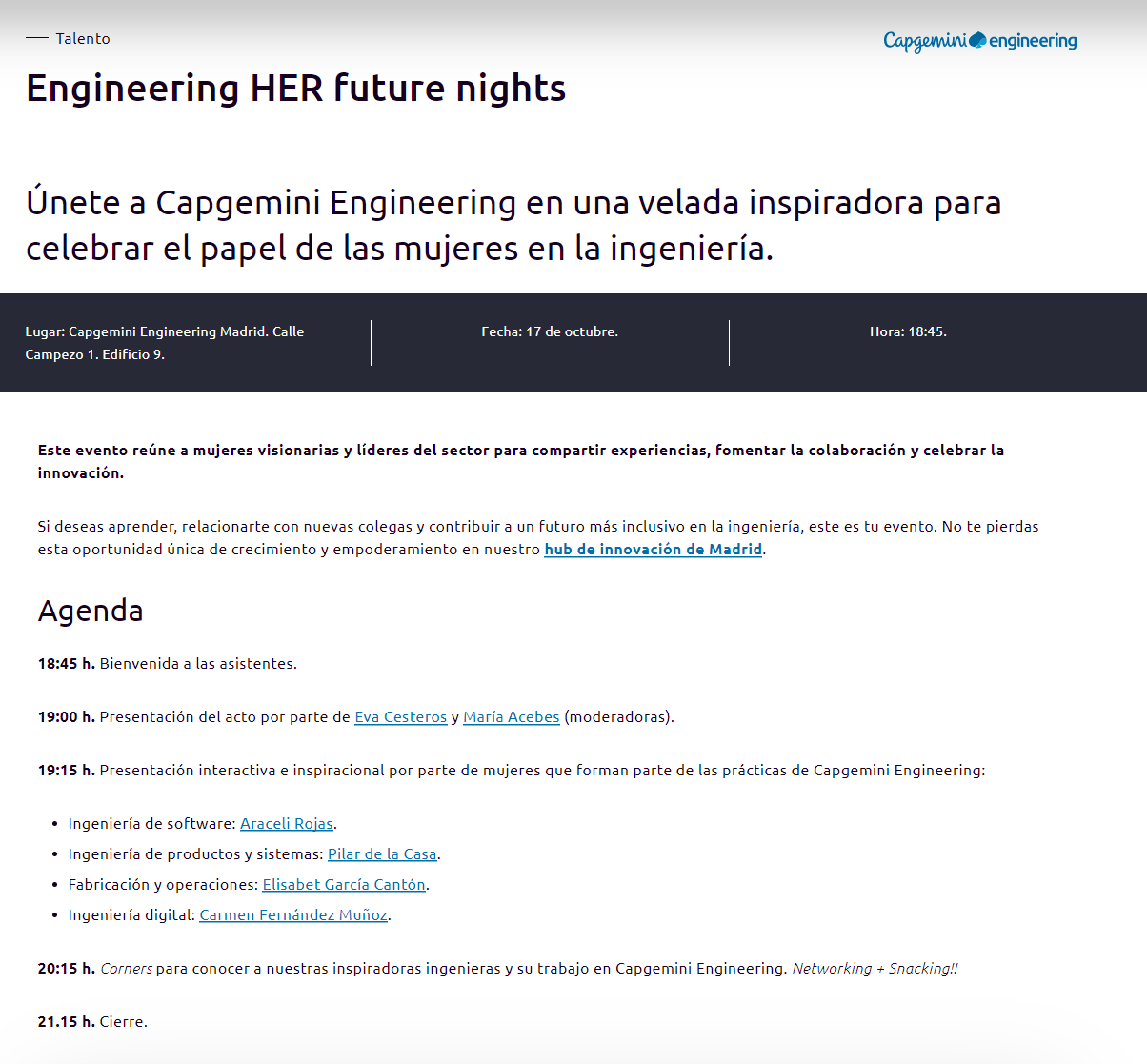Click the Ingeniería de software label
This screenshot has width=1147, height=1064.
pyautogui.click(x=151, y=824)
